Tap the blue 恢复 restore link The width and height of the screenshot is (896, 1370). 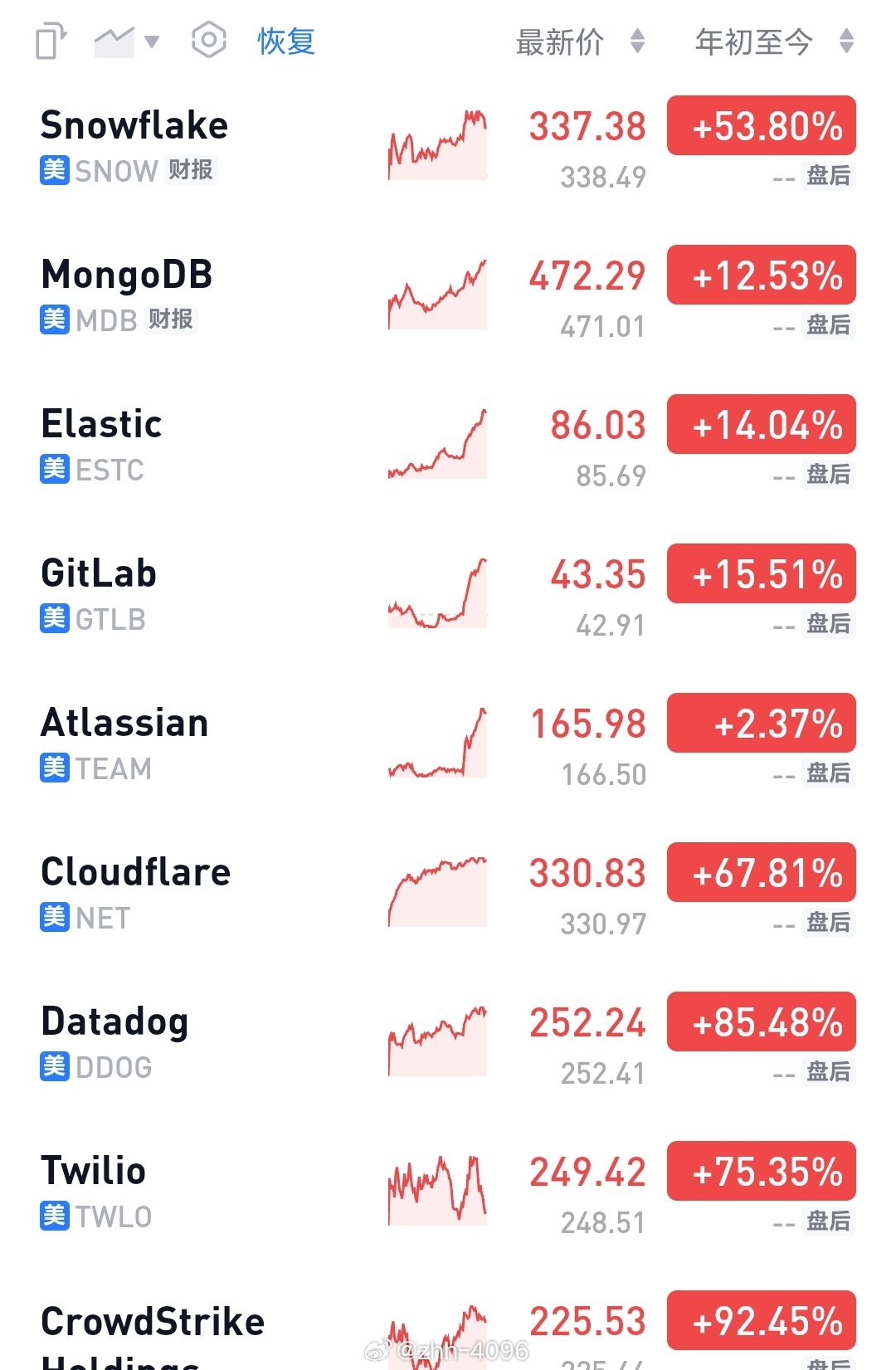[286, 41]
